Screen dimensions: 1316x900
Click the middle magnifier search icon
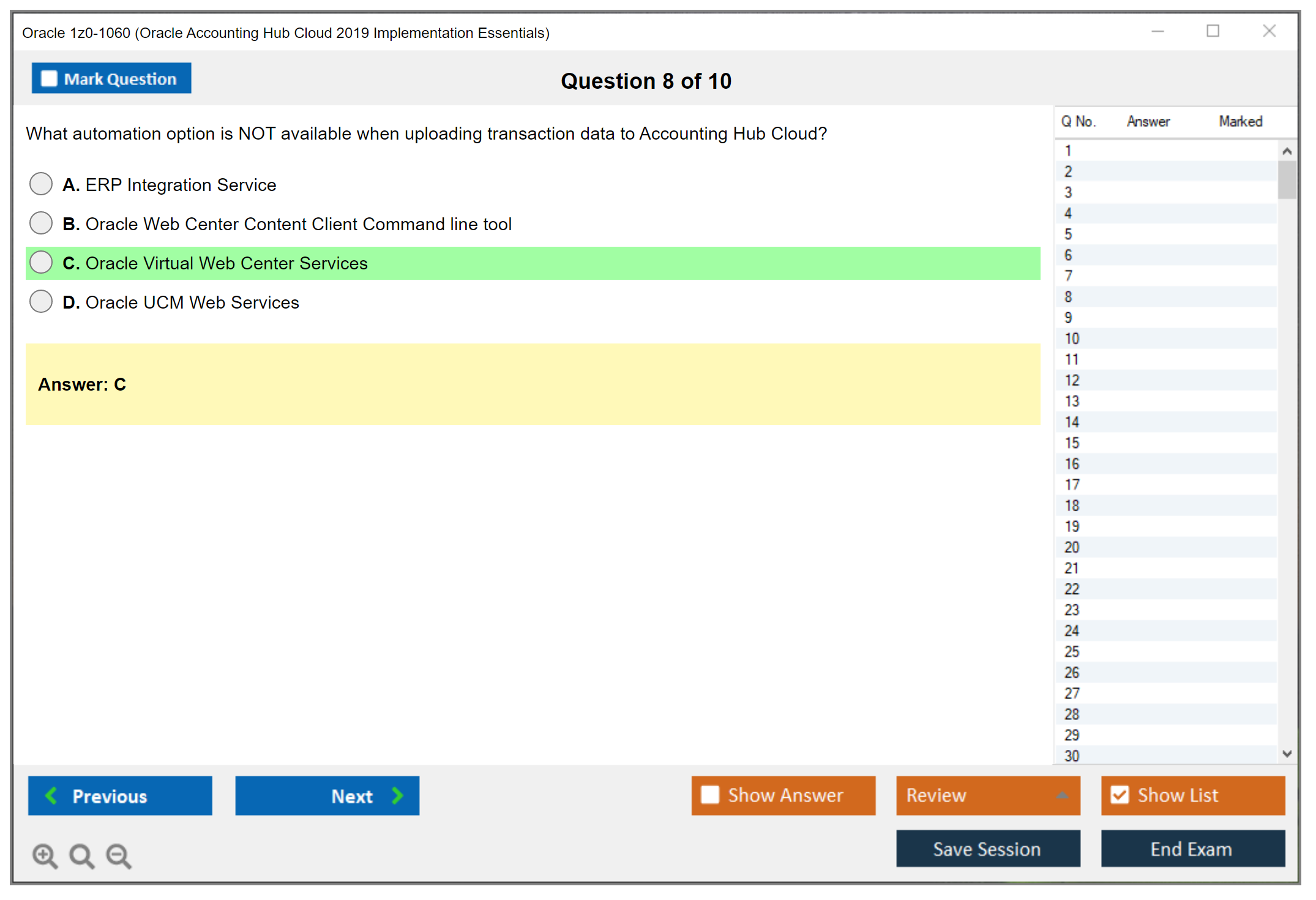(x=81, y=856)
